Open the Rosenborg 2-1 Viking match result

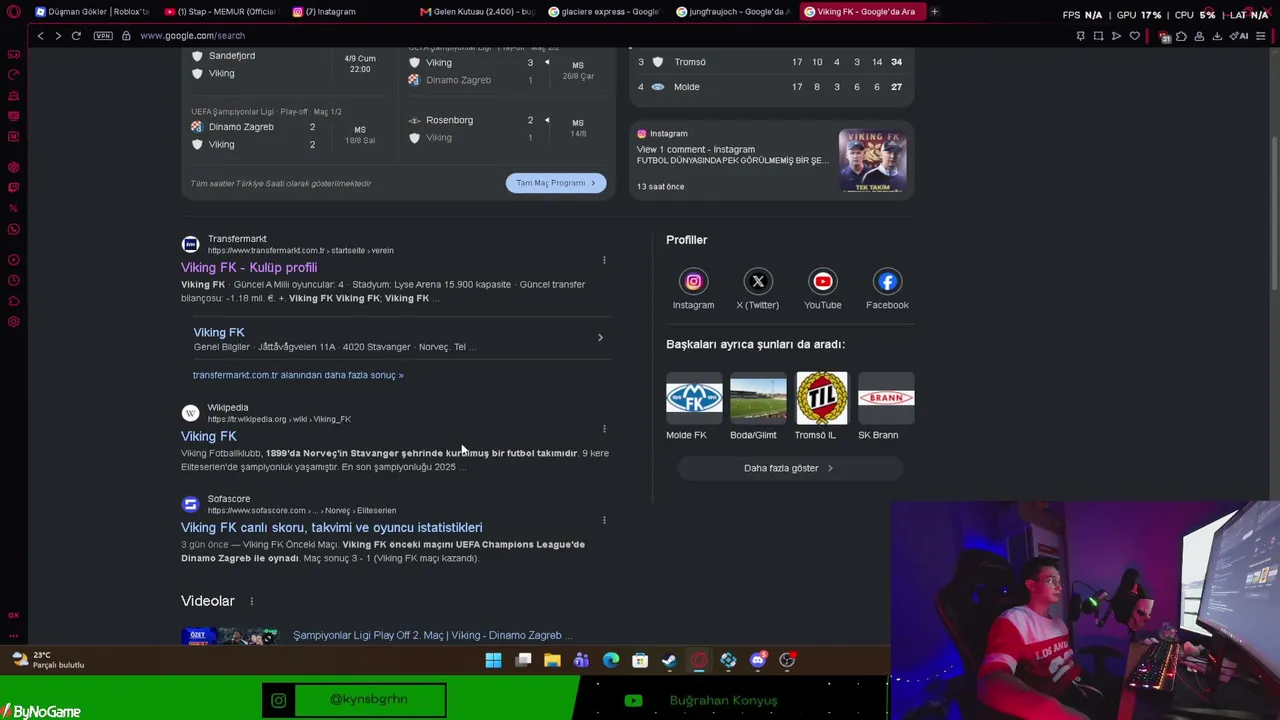[504, 129]
